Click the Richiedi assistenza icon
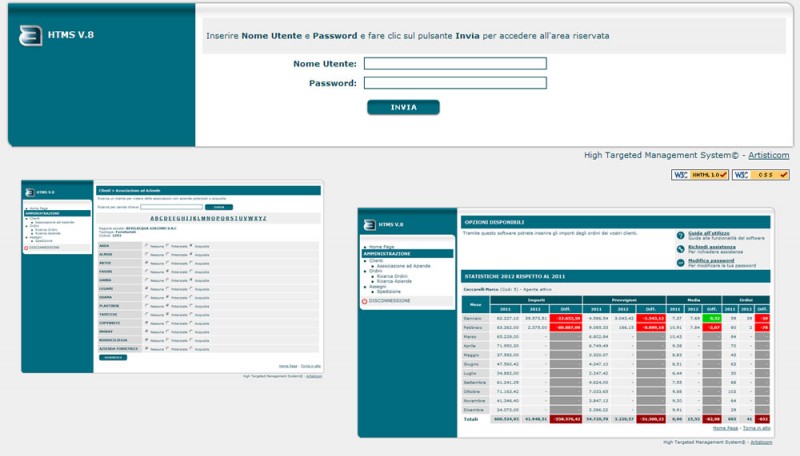The height and width of the screenshot is (456, 800). click(680, 249)
